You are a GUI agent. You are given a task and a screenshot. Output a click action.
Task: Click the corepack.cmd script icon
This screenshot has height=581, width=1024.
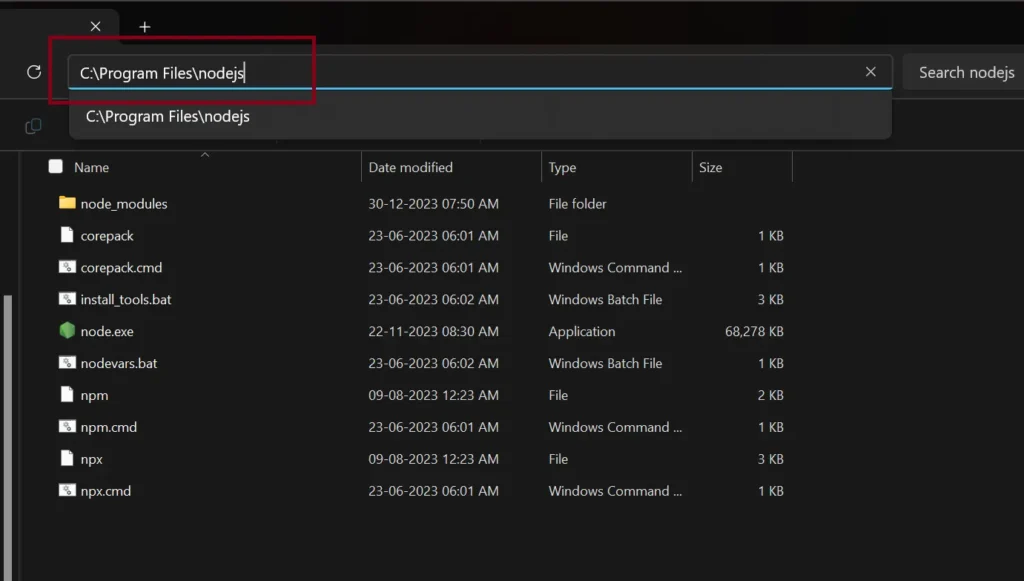(67, 267)
